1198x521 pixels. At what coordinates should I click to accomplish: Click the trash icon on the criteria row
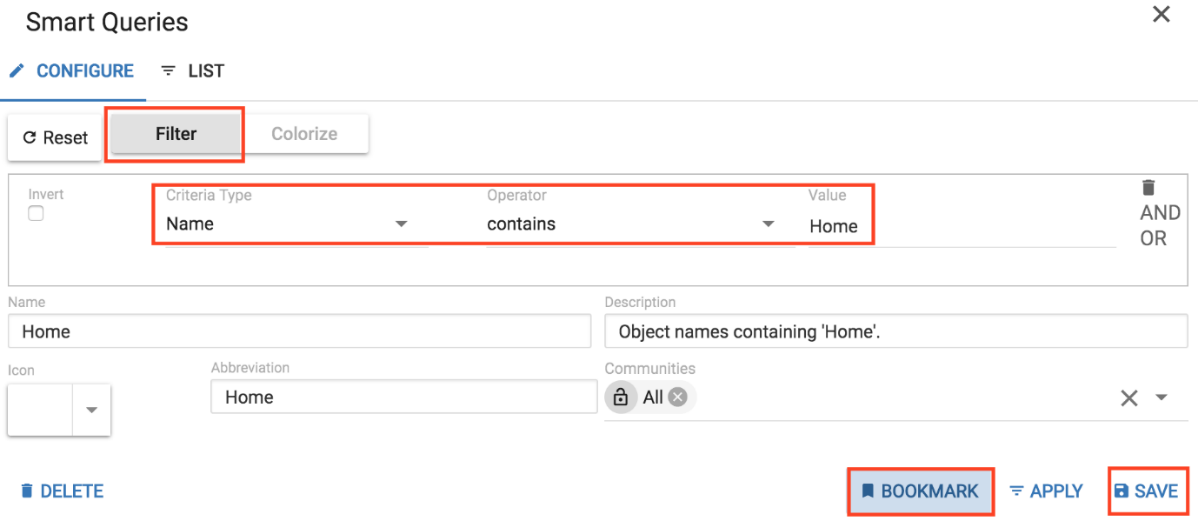point(1148,187)
